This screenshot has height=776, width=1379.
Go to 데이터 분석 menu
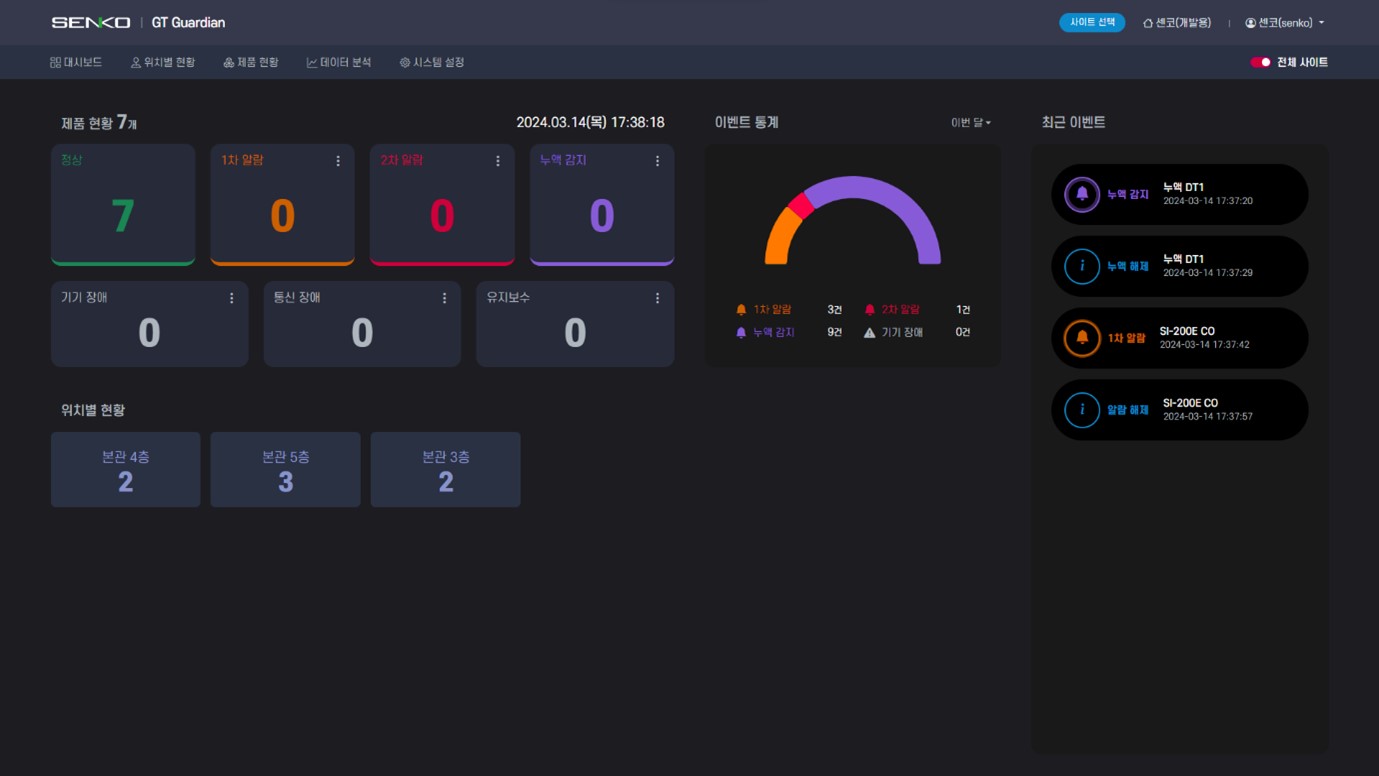coord(339,62)
